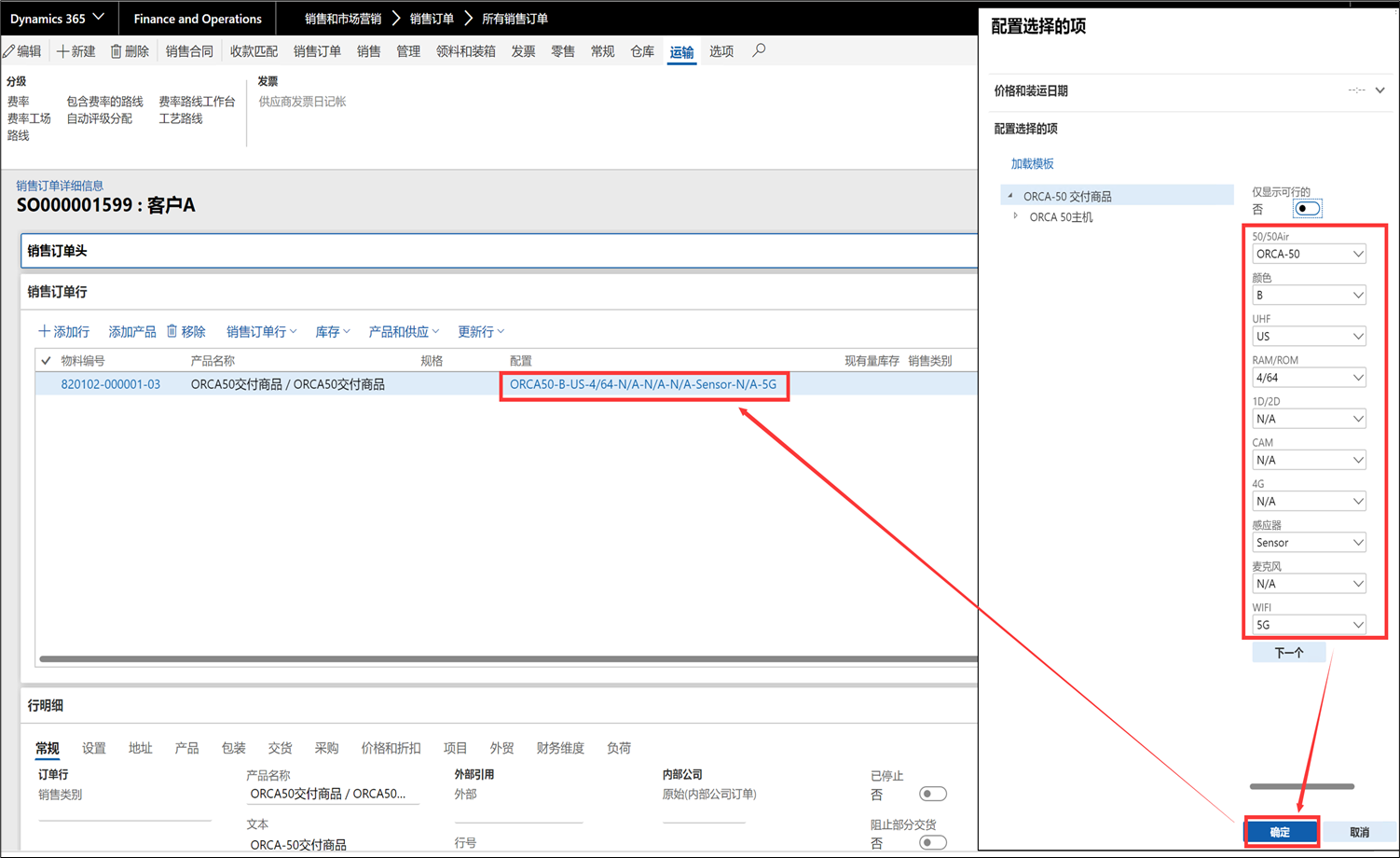Select the 常规 tab in line details
The height and width of the screenshot is (858, 1400).
click(48, 748)
